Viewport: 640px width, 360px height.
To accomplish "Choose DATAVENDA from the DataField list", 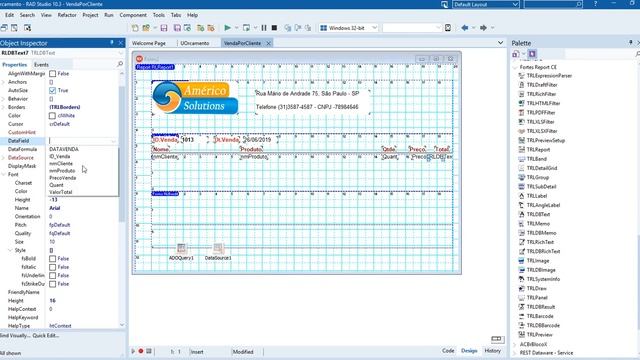I will pyautogui.click(x=64, y=149).
